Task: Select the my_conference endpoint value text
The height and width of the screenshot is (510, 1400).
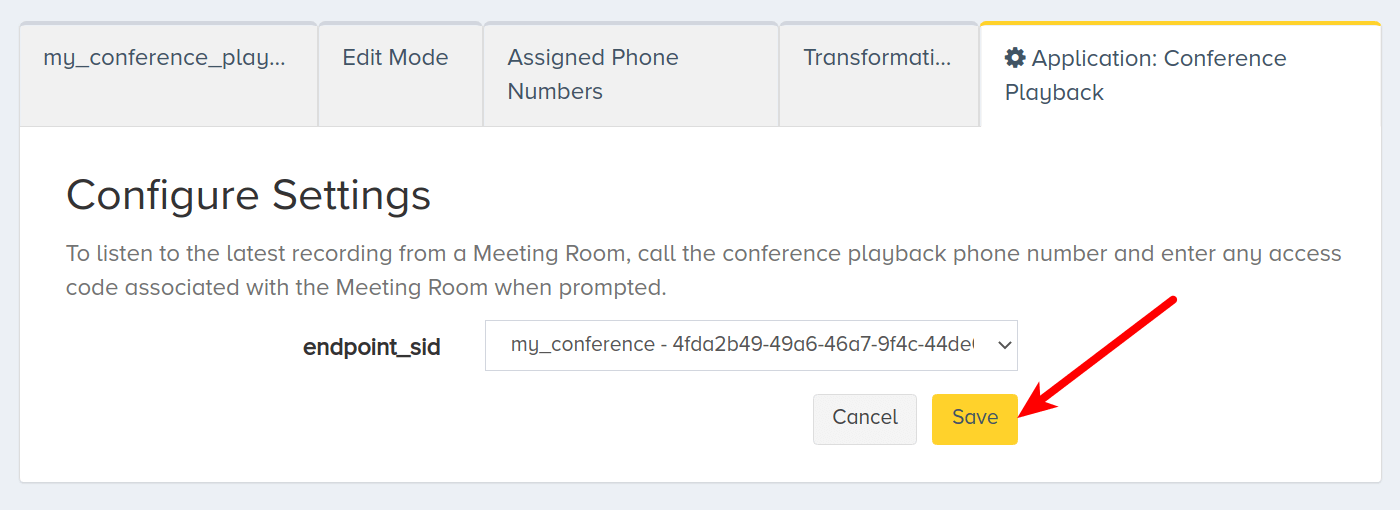Action: click(x=582, y=345)
